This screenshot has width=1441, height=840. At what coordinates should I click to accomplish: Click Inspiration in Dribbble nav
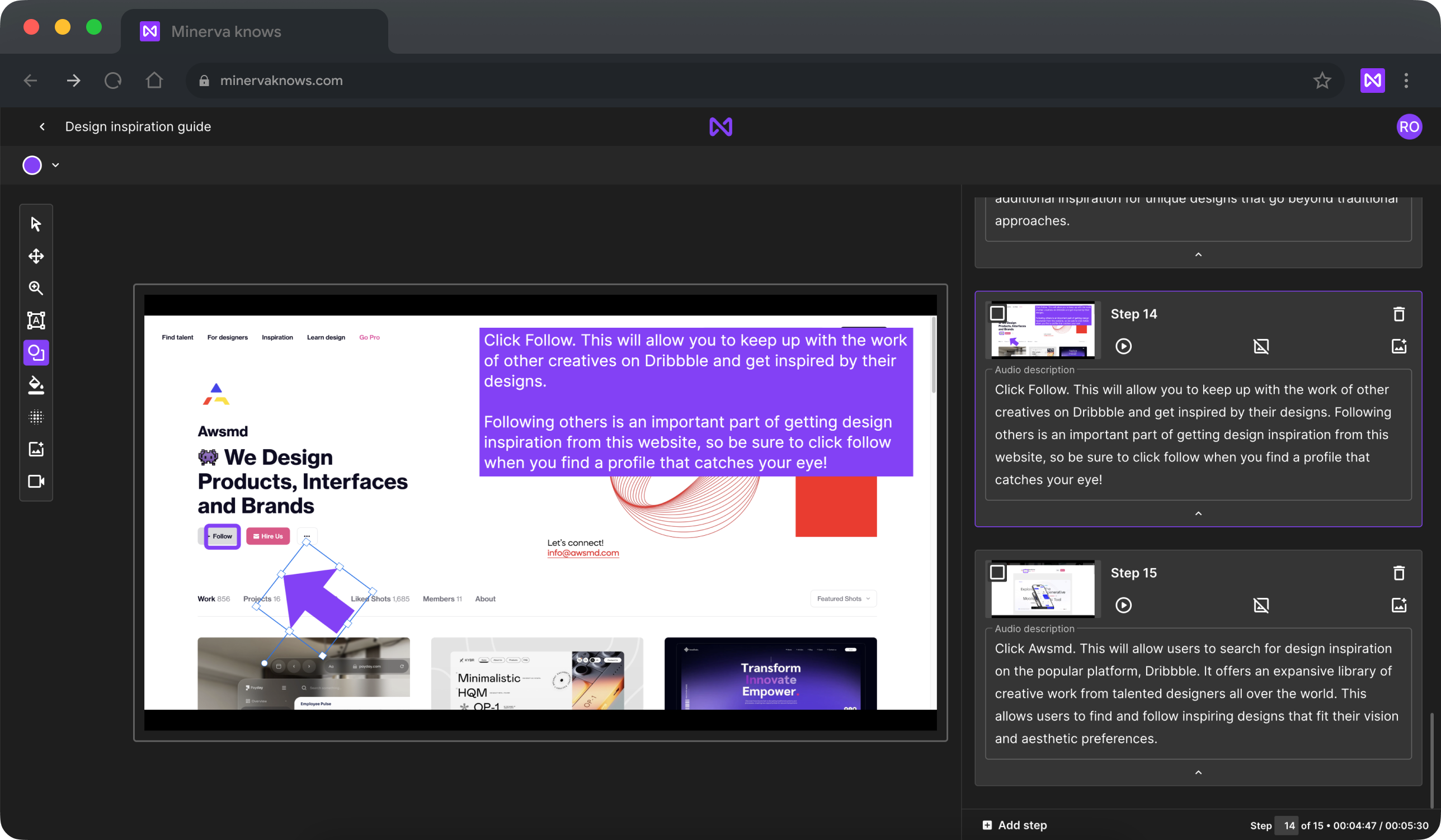pyautogui.click(x=277, y=337)
